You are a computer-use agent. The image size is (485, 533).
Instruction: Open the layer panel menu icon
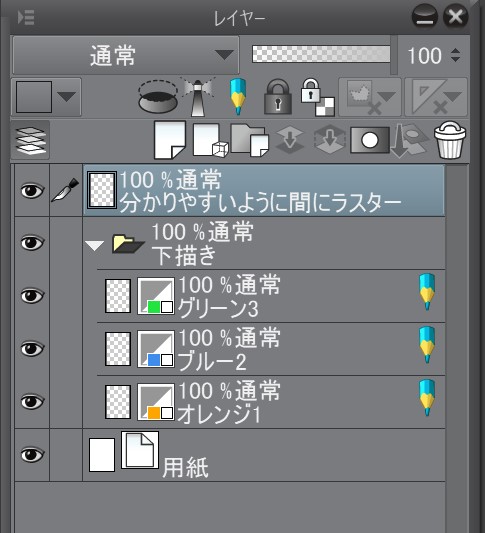(26, 17)
